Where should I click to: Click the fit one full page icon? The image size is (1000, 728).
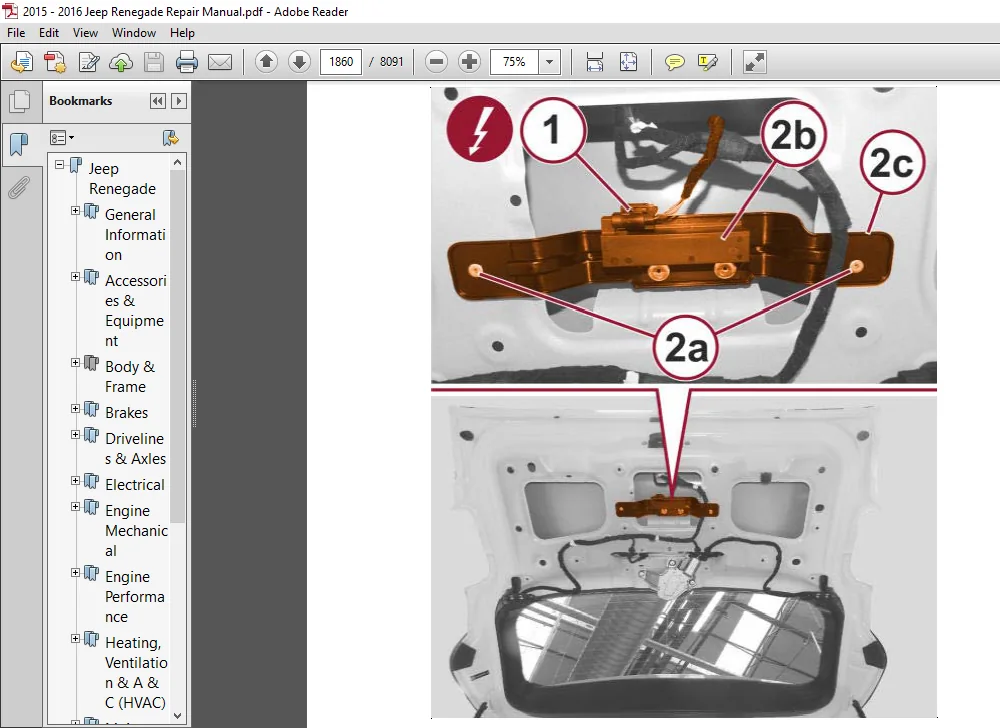(628, 62)
